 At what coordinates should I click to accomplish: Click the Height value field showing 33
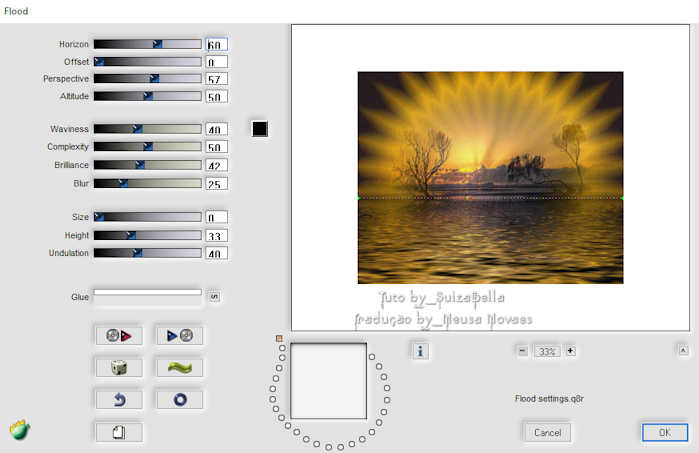click(x=217, y=235)
